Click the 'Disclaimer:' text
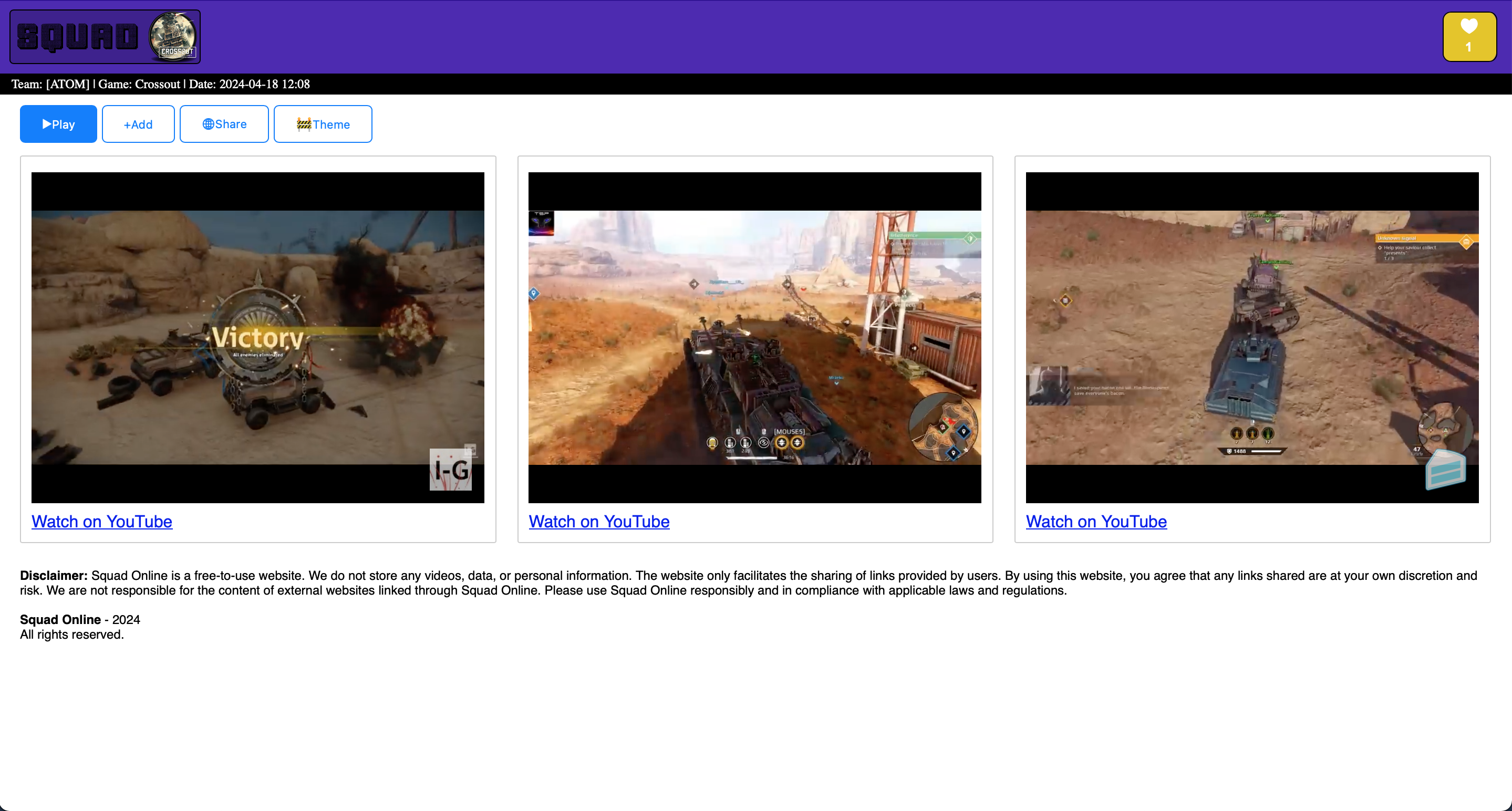 [x=54, y=575]
